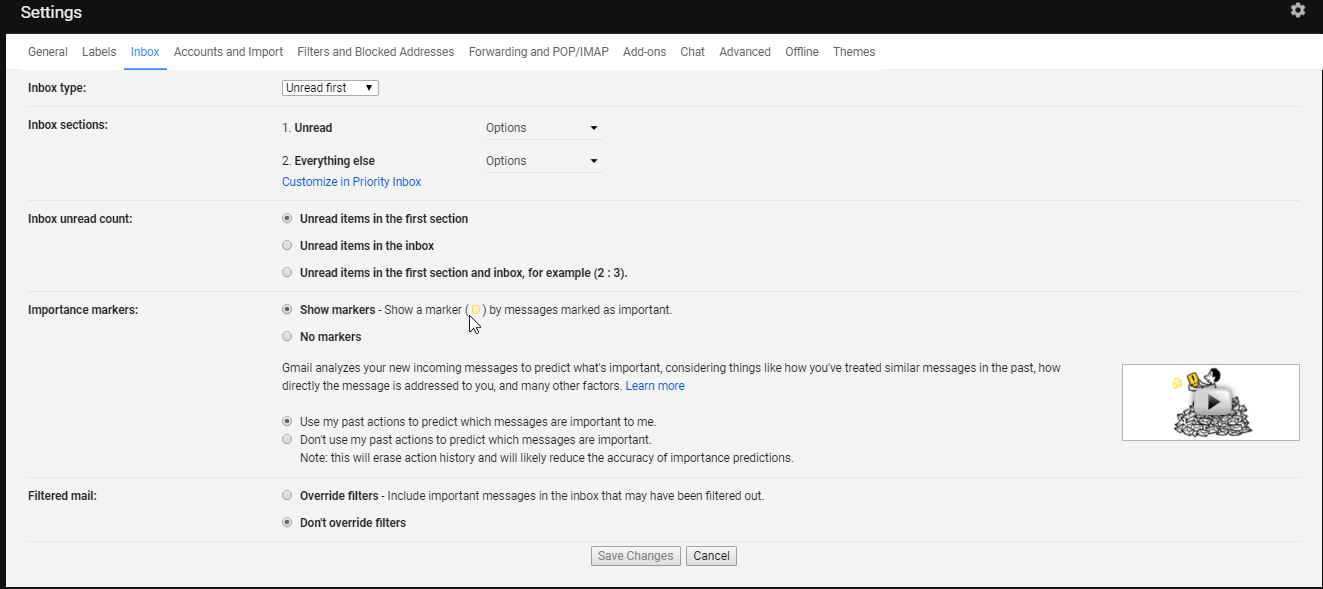Switch to the Themes tab

pyautogui.click(x=854, y=52)
